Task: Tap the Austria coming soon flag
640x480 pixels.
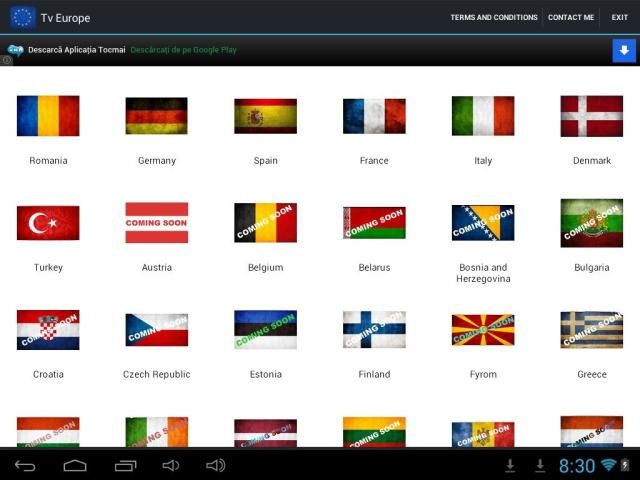Action: [x=156, y=223]
